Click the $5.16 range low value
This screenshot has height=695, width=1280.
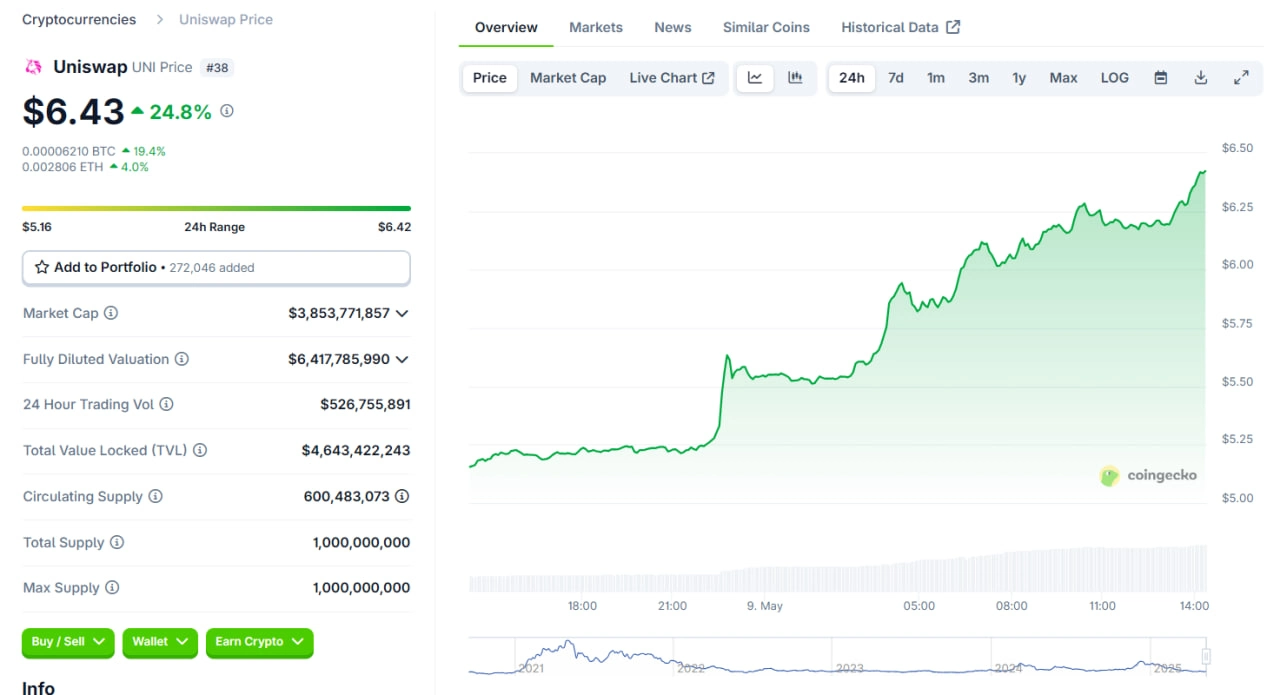pyautogui.click(x=37, y=227)
